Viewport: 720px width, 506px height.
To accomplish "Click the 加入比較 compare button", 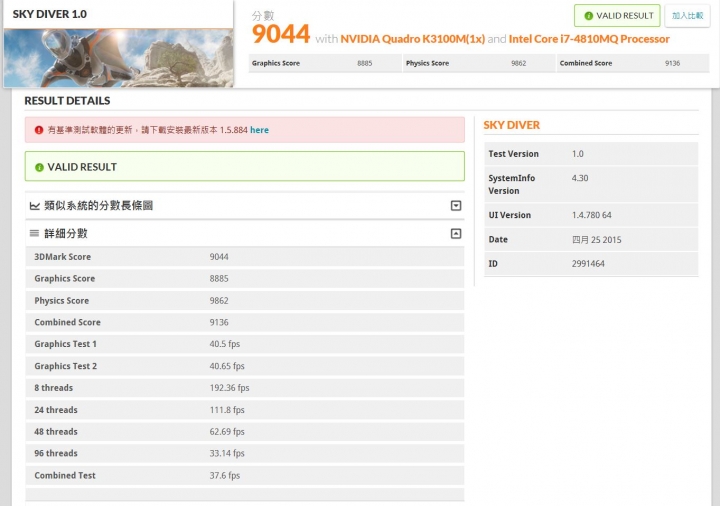I will tap(687, 16).
